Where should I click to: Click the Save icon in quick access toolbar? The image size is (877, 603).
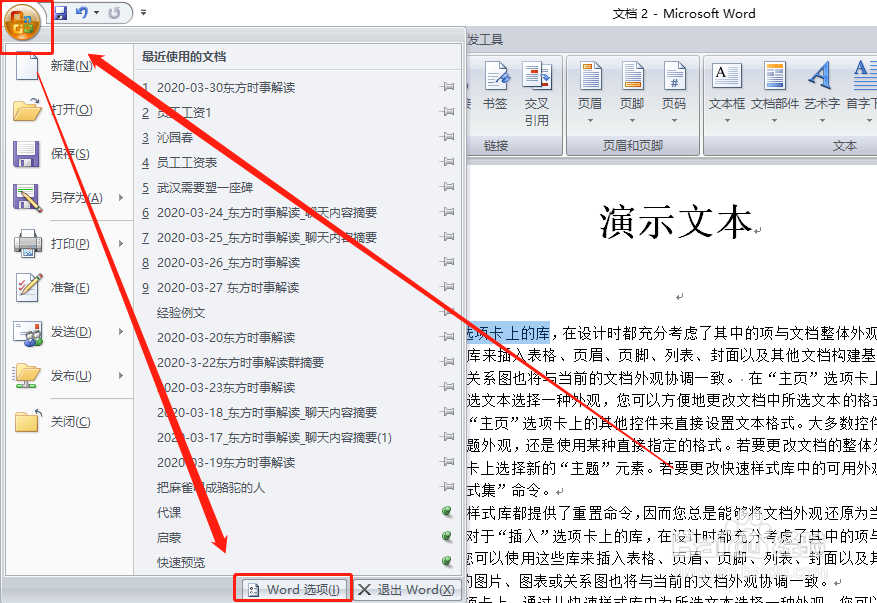coord(60,12)
